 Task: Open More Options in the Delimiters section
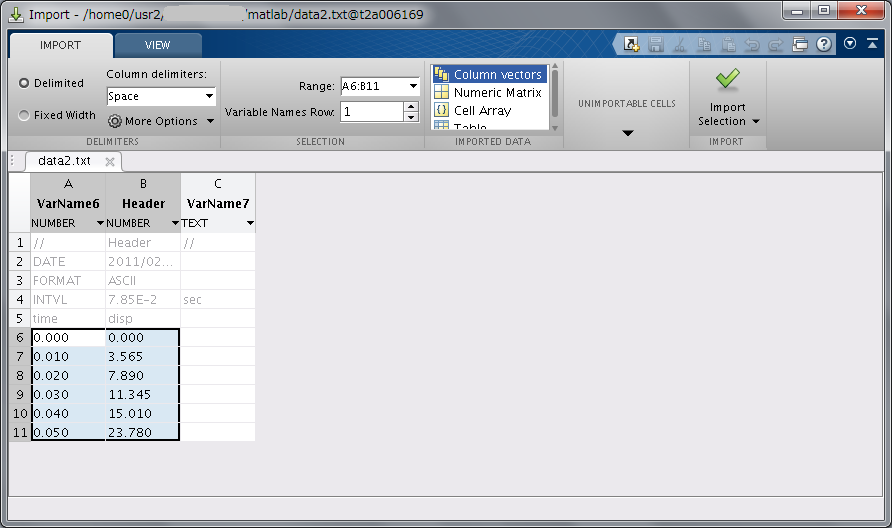point(160,121)
